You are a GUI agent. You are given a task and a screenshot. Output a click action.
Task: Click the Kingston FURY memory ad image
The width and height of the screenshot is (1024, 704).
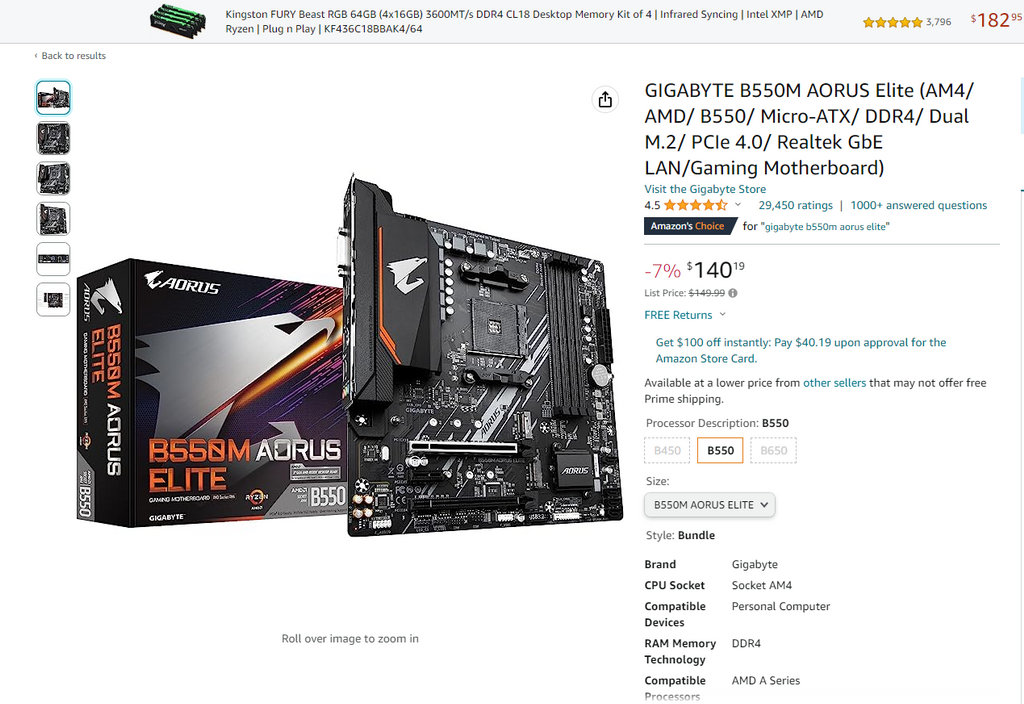[x=178, y=21]
